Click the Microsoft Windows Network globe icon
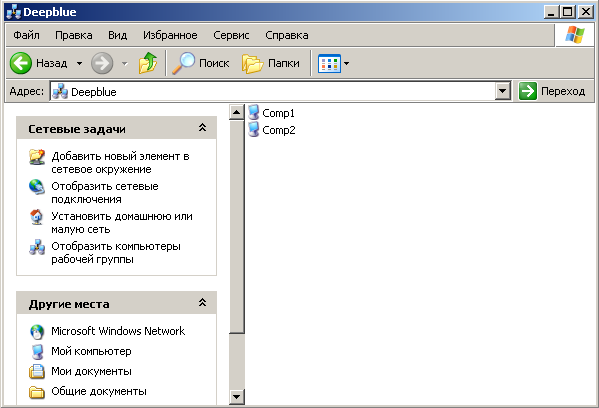 pyautogui.click(x=37, y=332)
